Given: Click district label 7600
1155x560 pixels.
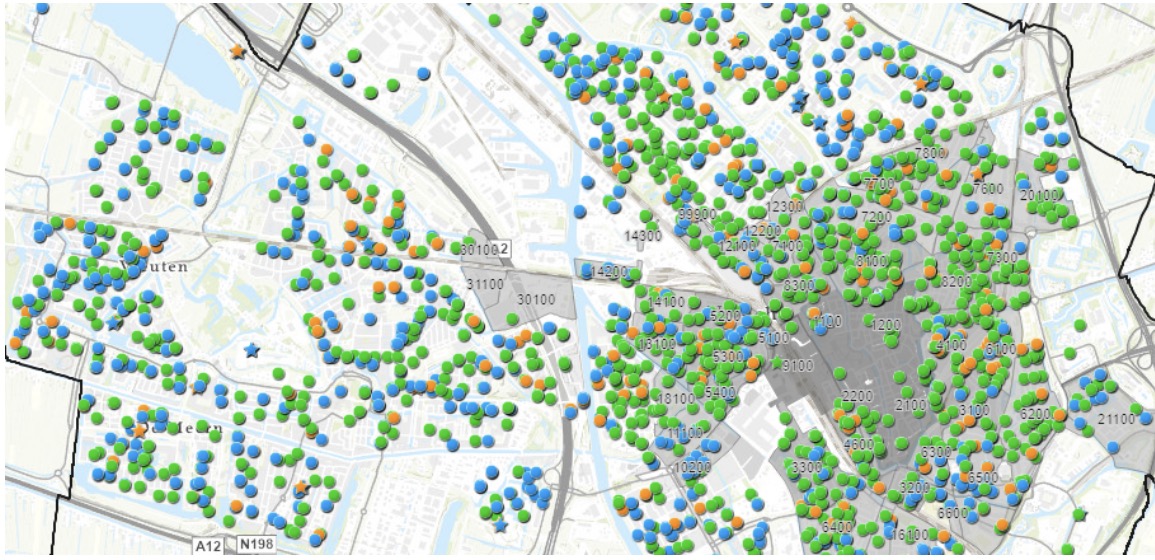Looking at the screenshot, I should coord(988,189).
